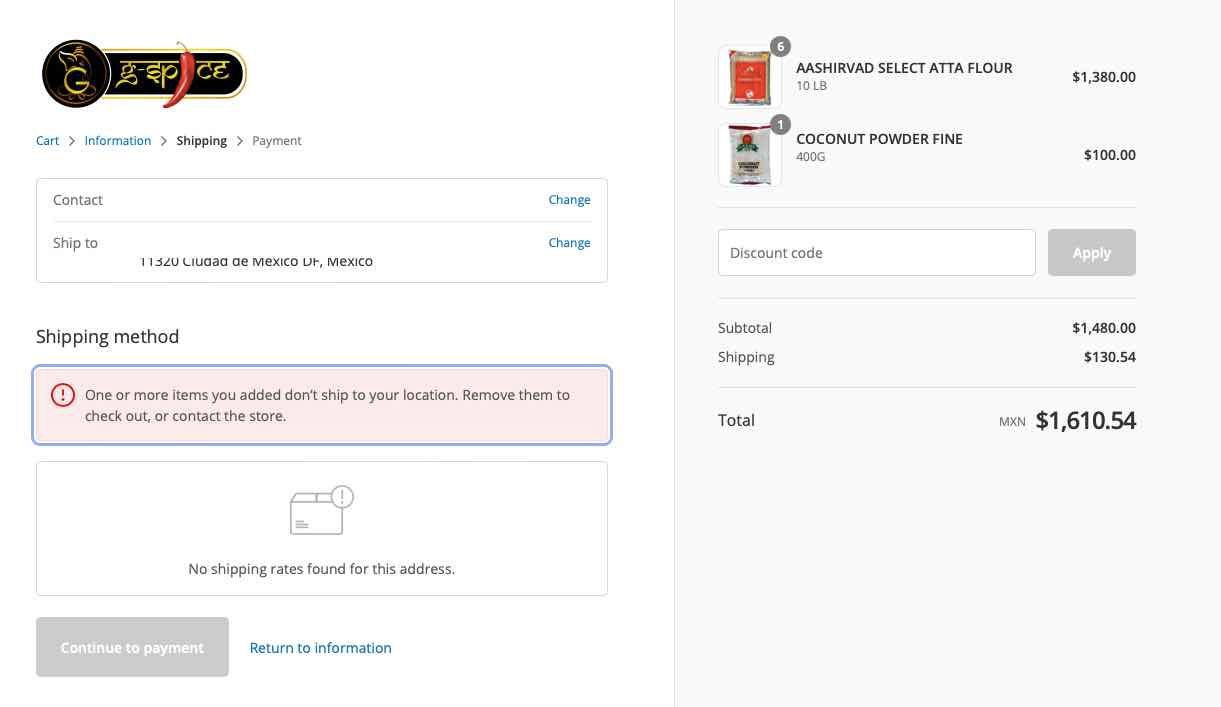Change the Contact details
This screenshot has height=707, width=1221.
click(569, 200)
